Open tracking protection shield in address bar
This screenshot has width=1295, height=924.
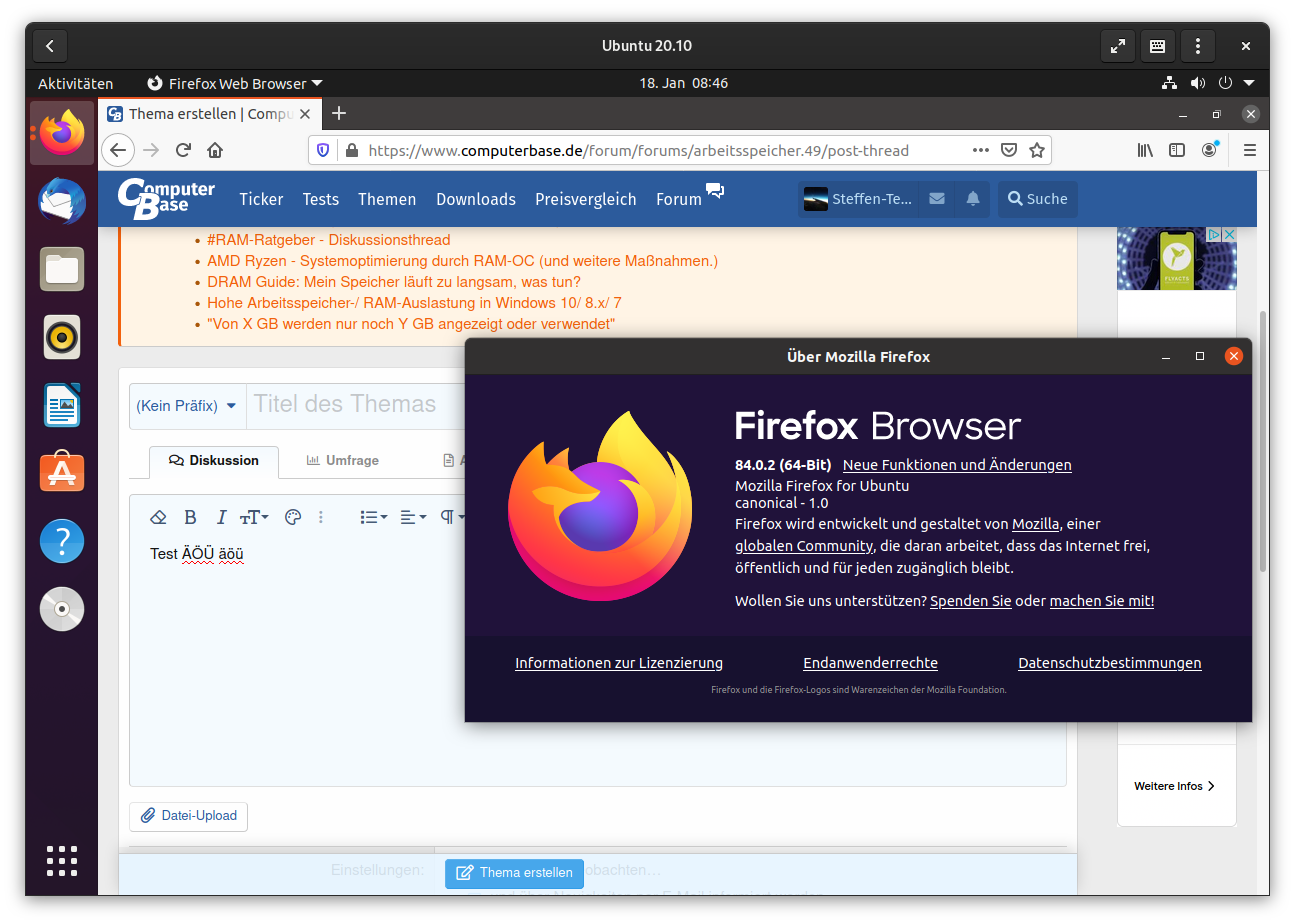[323, 150]
